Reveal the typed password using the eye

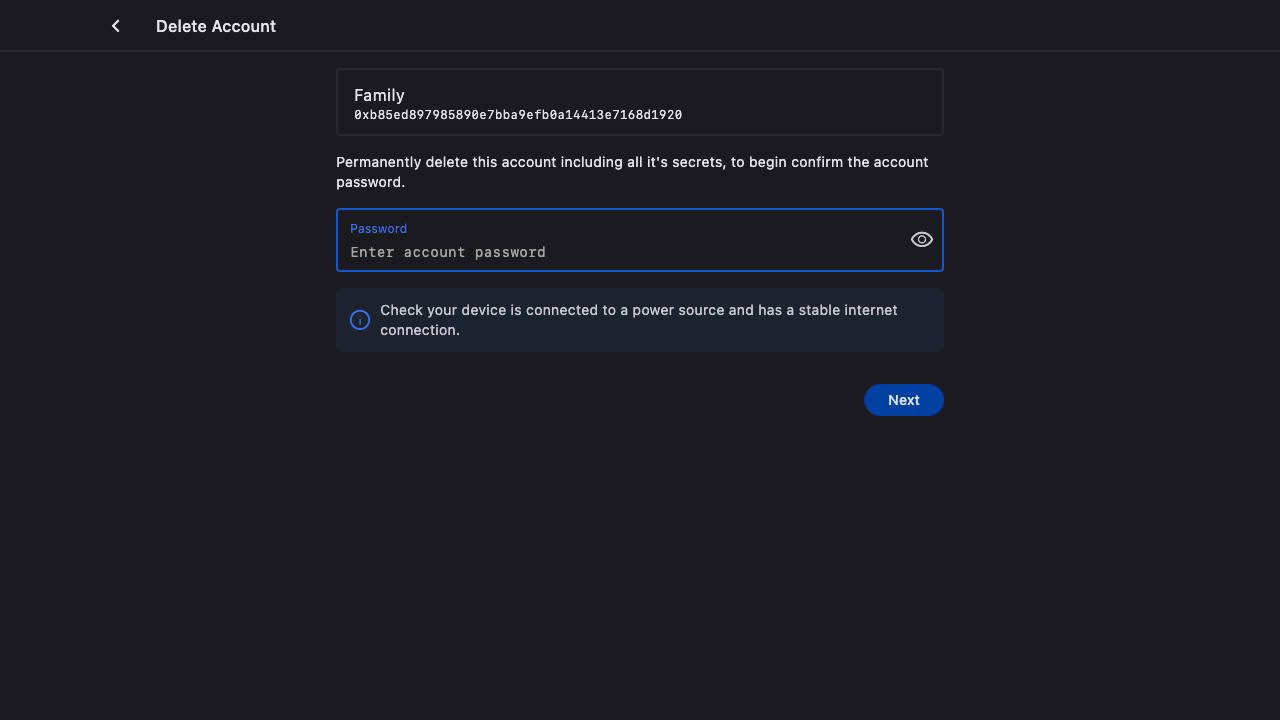pos(921,240)
